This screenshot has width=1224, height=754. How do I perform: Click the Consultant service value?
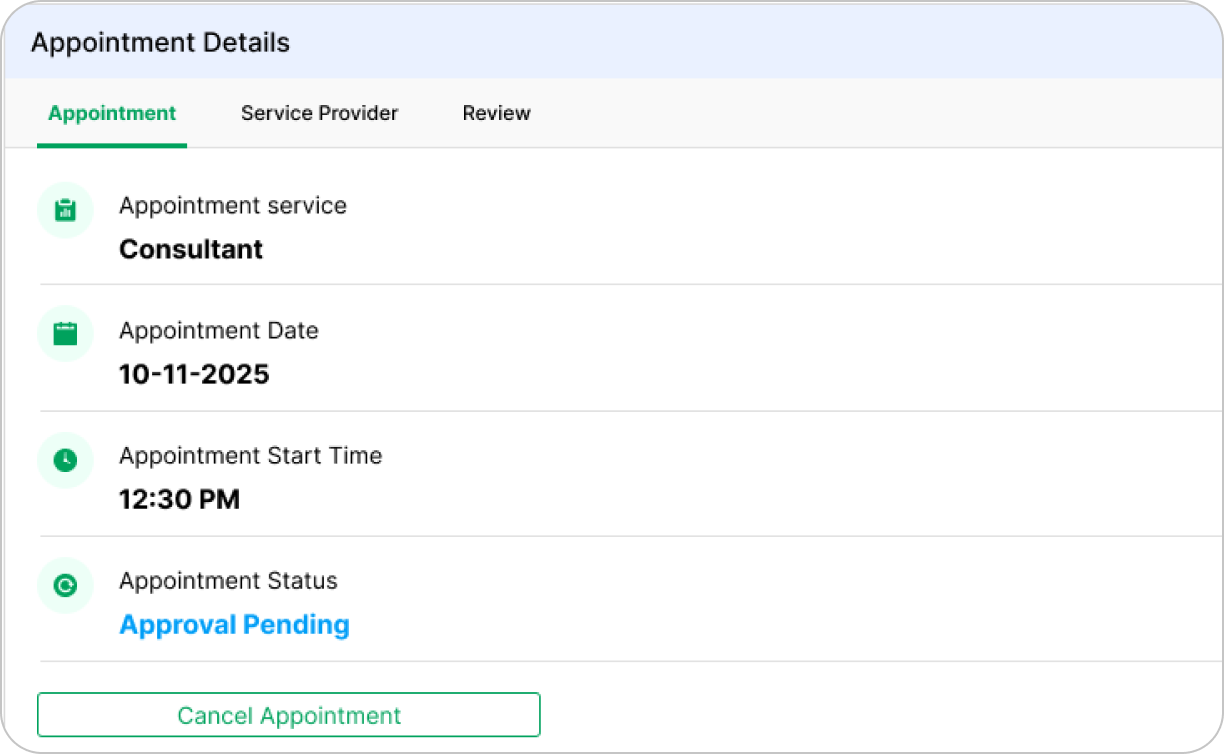click(191, 249)
